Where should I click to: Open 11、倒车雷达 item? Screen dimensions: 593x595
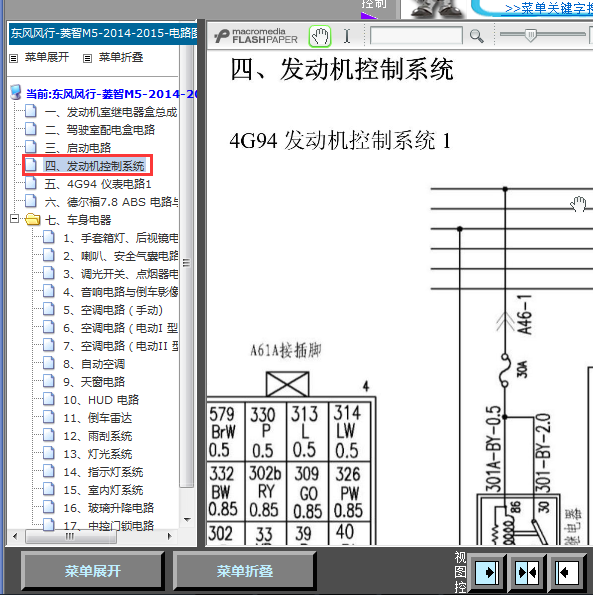[x=98, y=418]
